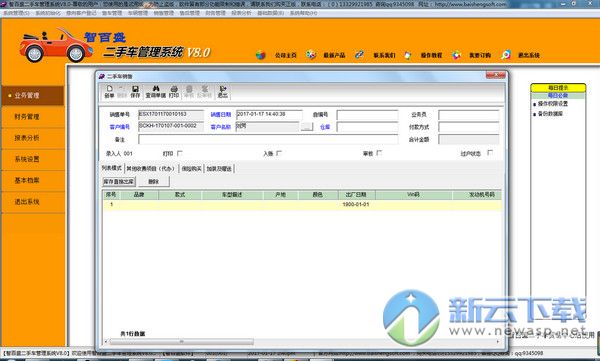Click the 备注 input field

point(268,139)
